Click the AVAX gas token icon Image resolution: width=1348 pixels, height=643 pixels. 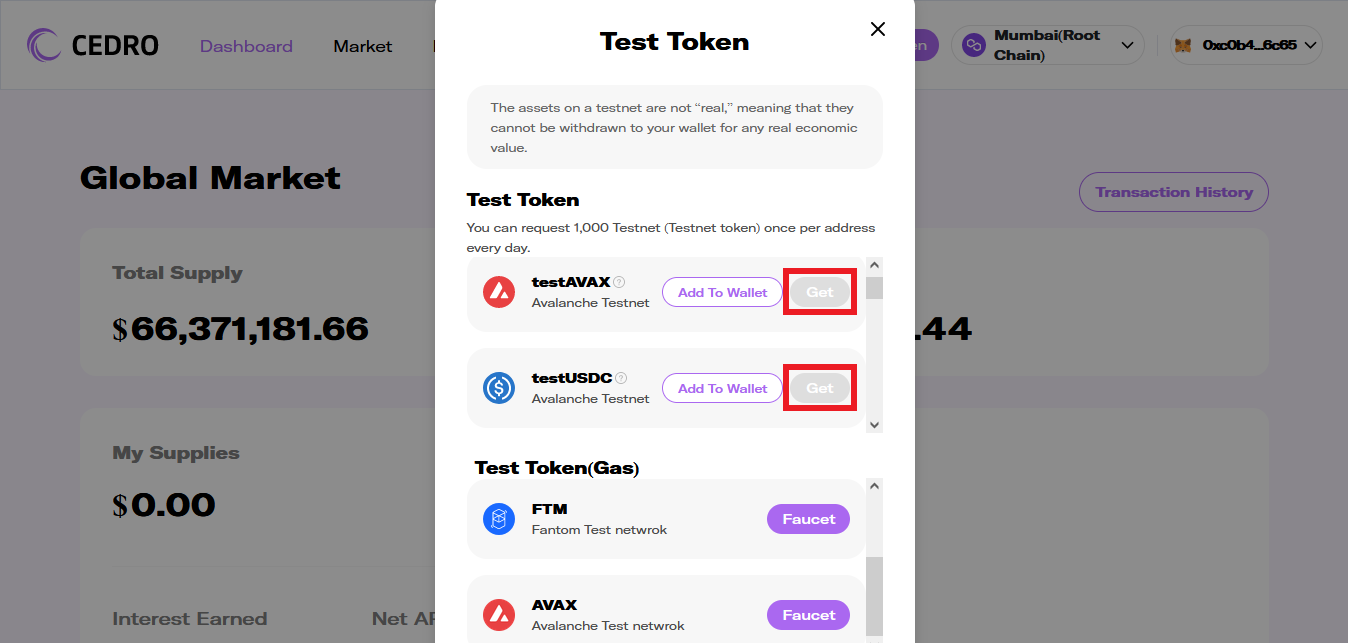[x=498, y=615]
